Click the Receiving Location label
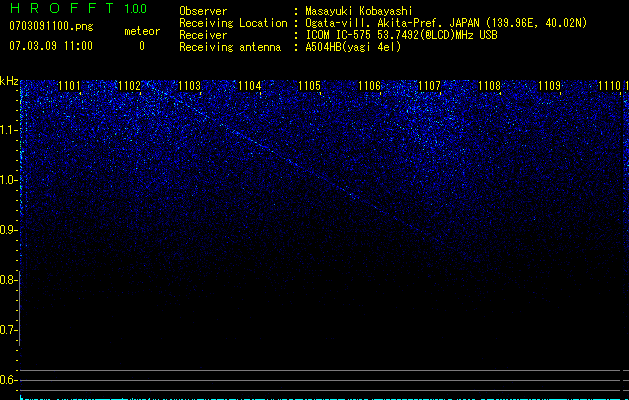The width and height of the screenshot is (629, 400). (233, 23)
